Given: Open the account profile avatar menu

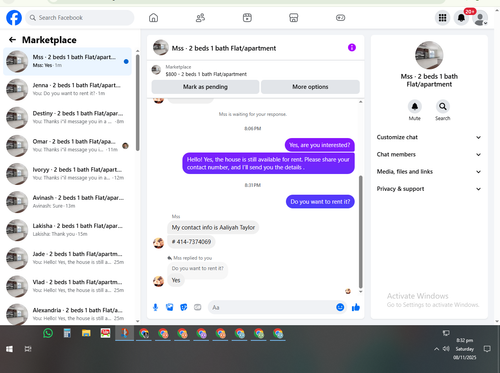Looking at the screenshot, I should click(x=480, y=18).
